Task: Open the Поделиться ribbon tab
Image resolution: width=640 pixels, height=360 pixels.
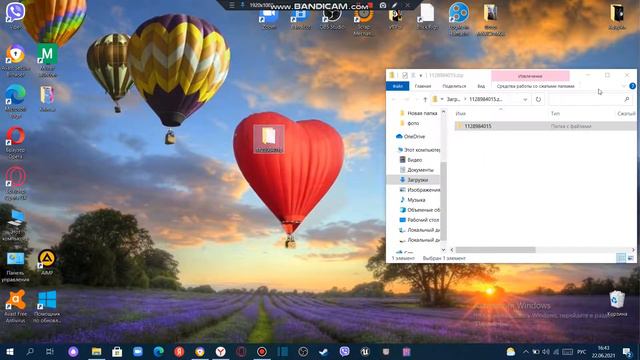Action: click(454, 86)
